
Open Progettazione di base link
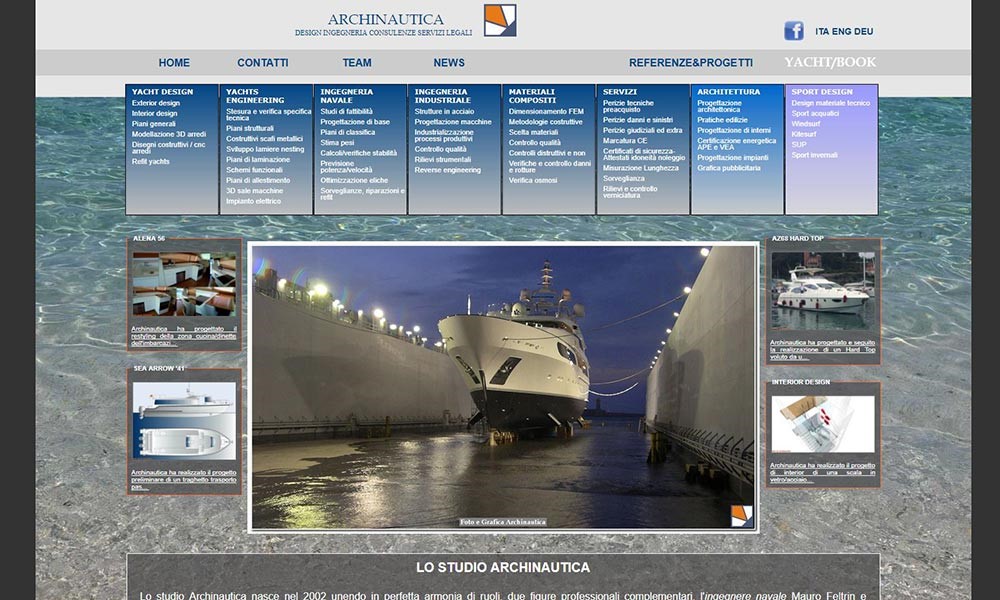(355, 122)
